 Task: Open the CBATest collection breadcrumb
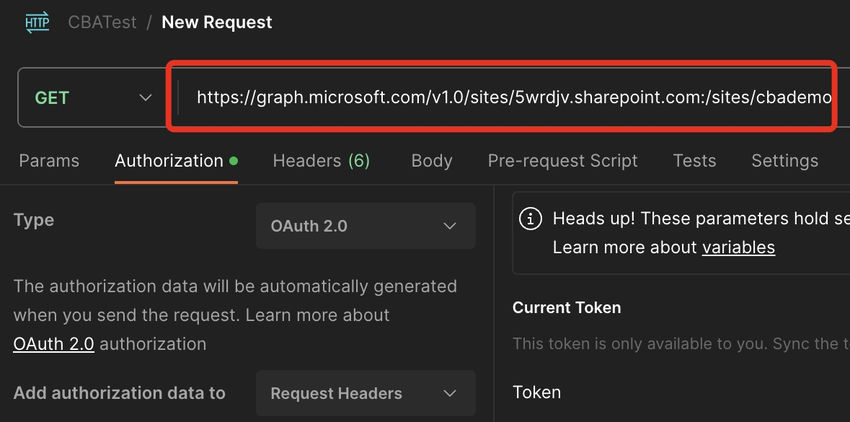point(101,22)
